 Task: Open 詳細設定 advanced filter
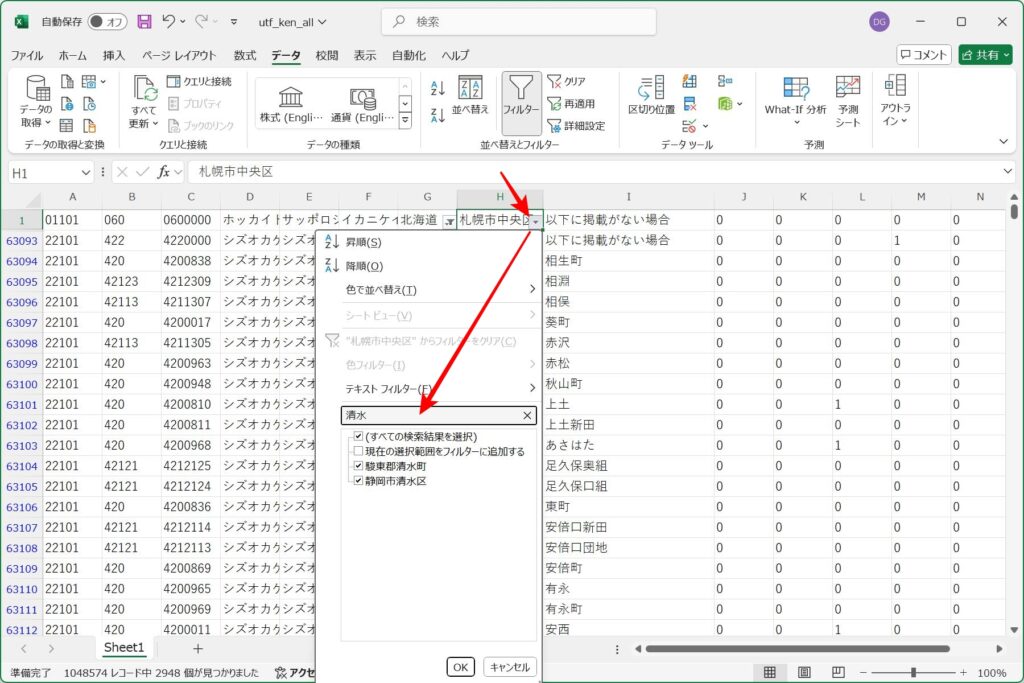(576, 125)
